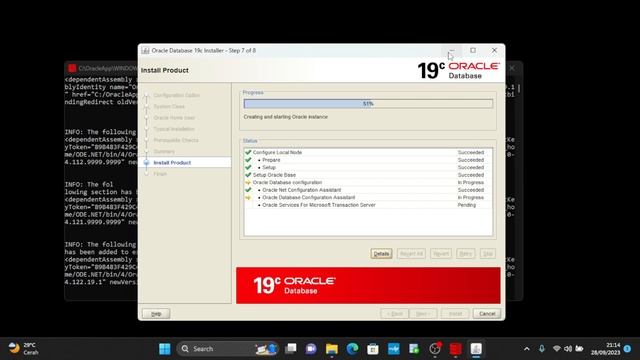Viewport: 640px width, 360px height.
Task: Click yellow arrow beside Oracle Database configuration
Action: (x=248, y=182)
